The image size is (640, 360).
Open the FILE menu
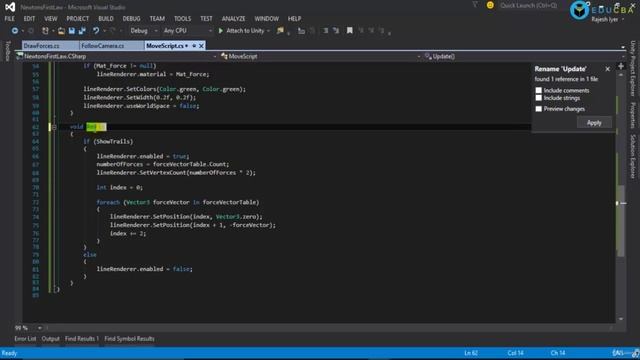(x=10, y=19)
